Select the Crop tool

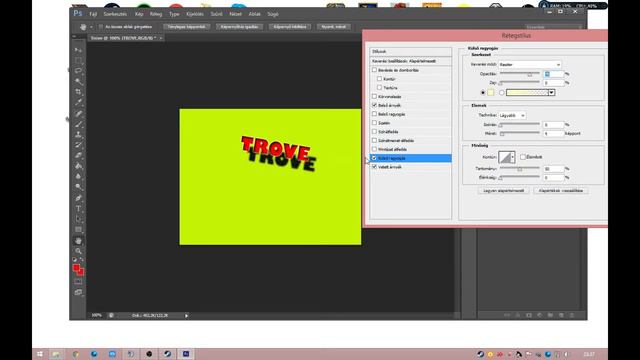click(78, 92)
